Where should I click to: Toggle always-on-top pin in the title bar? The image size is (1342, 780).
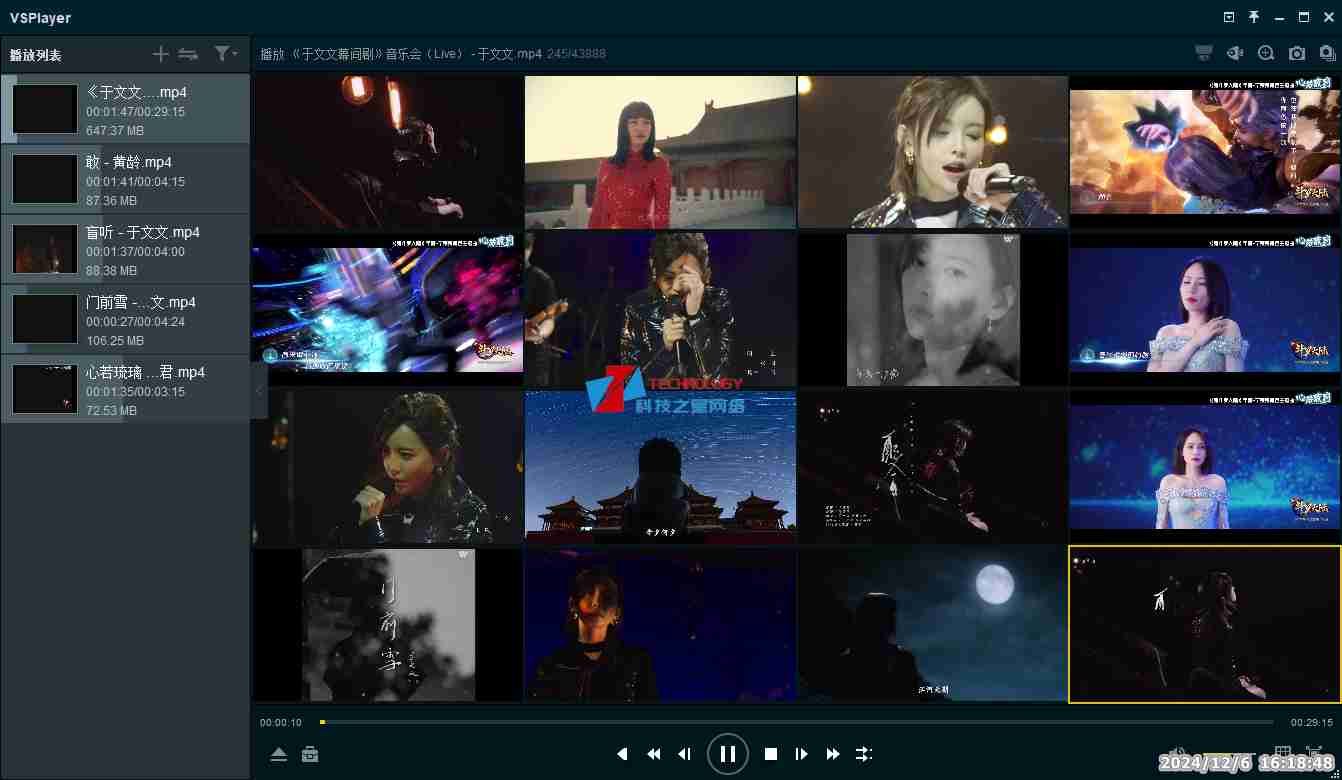pyautogui.click(x=1254, y=17)
